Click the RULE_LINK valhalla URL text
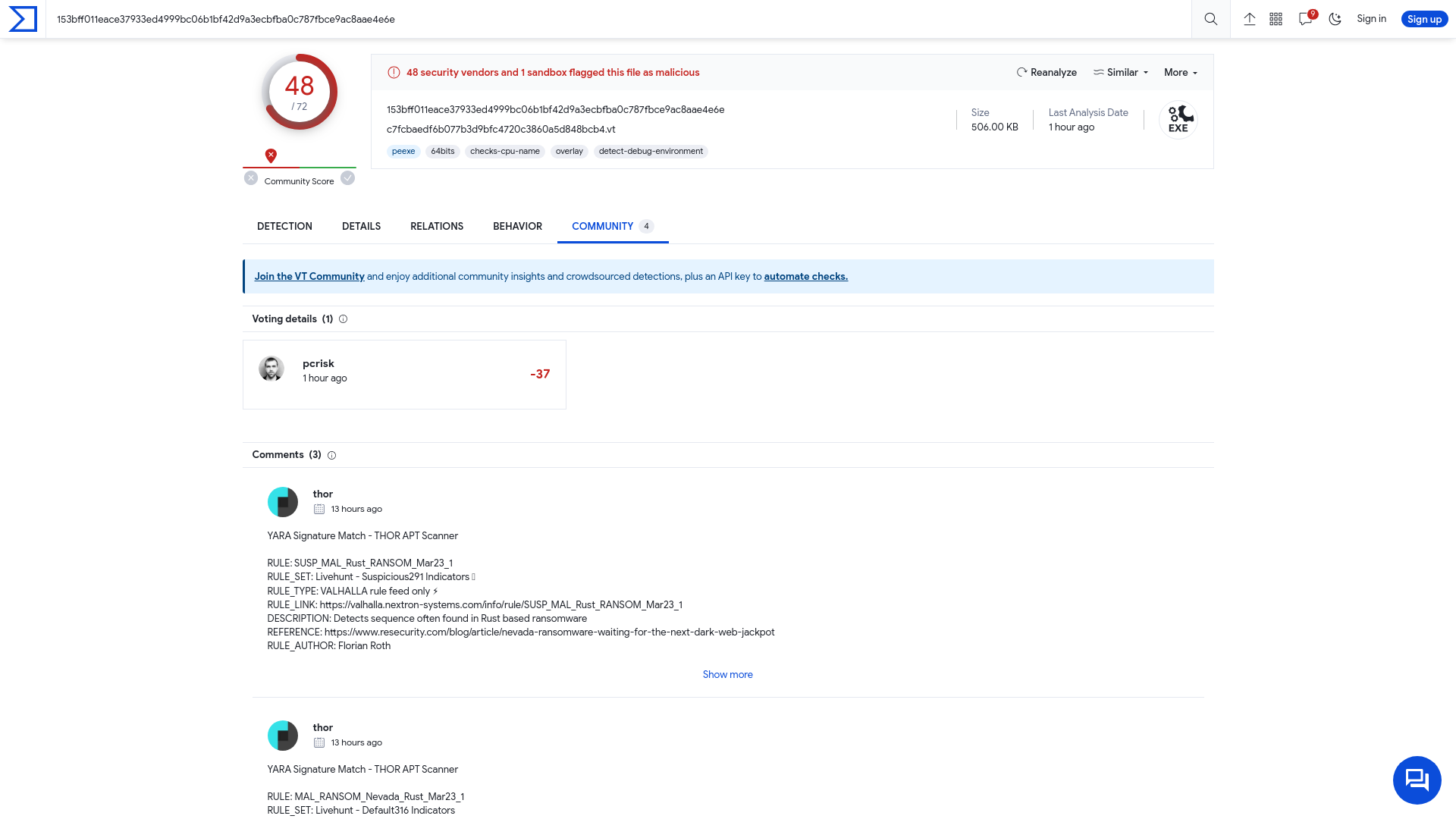The width and height of the screenshot is (1456, 819). [501, 605]
